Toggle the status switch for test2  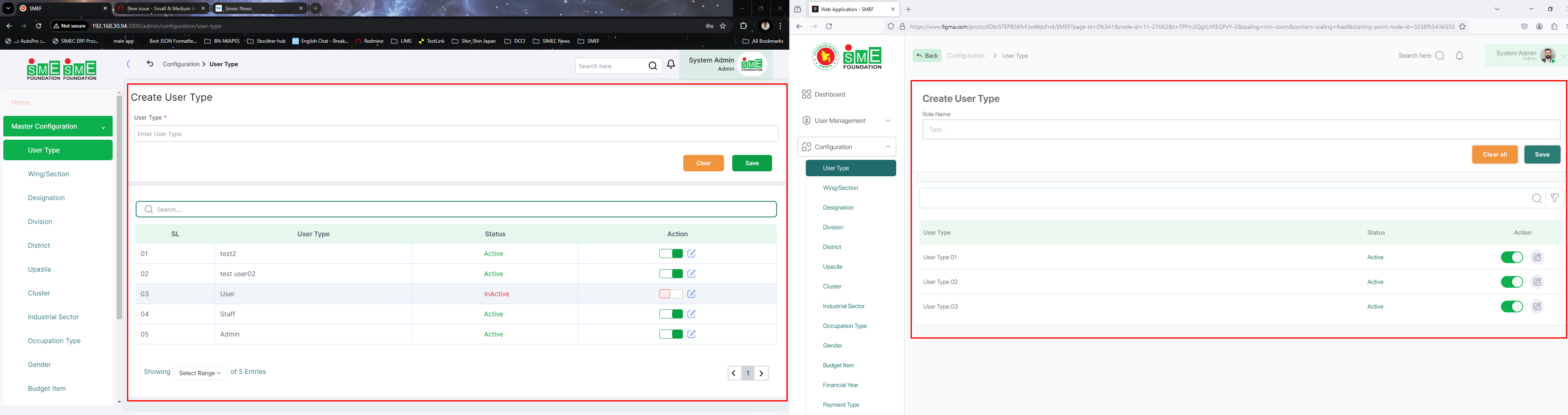tap(671, 254)
